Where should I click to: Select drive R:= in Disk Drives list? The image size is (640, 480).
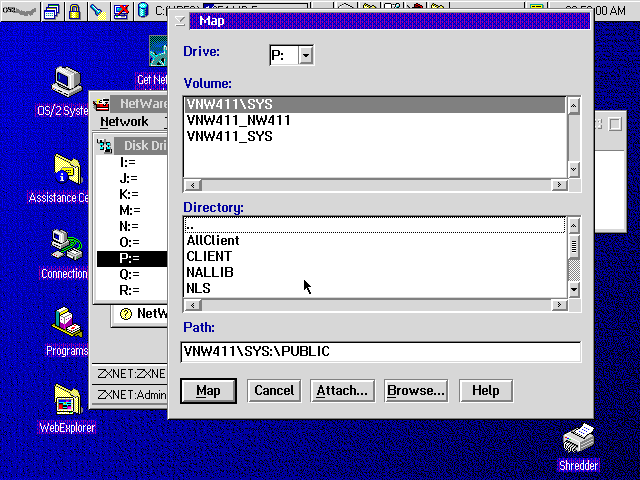[x=131, y=290]
